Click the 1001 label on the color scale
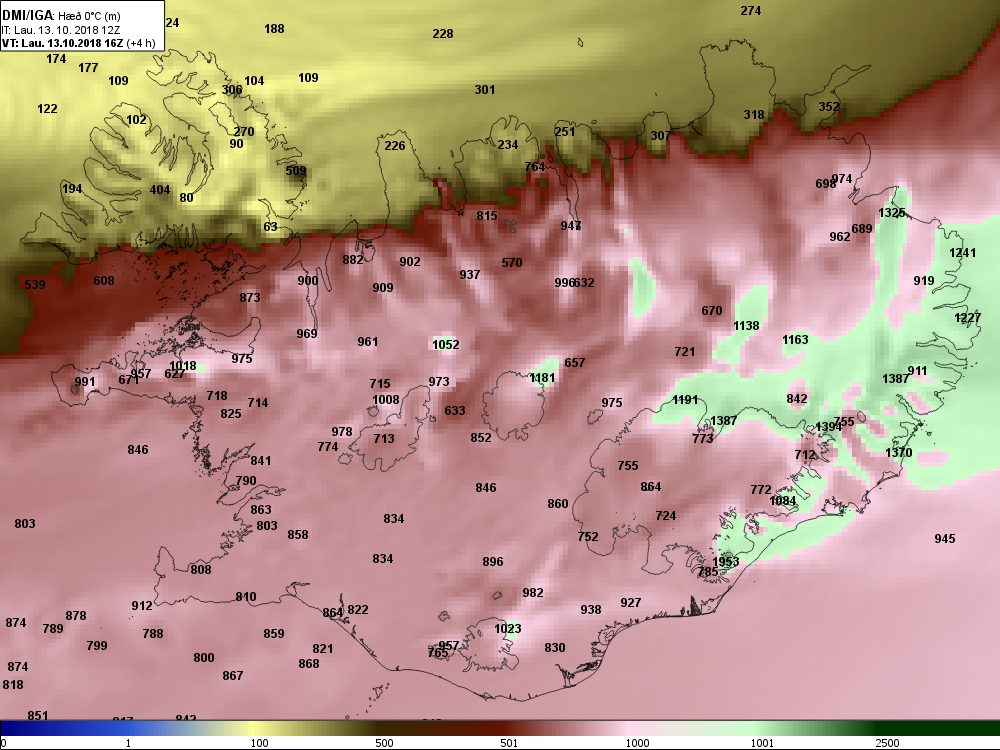This screenshot has height=750, width=1000. (762, 743)
